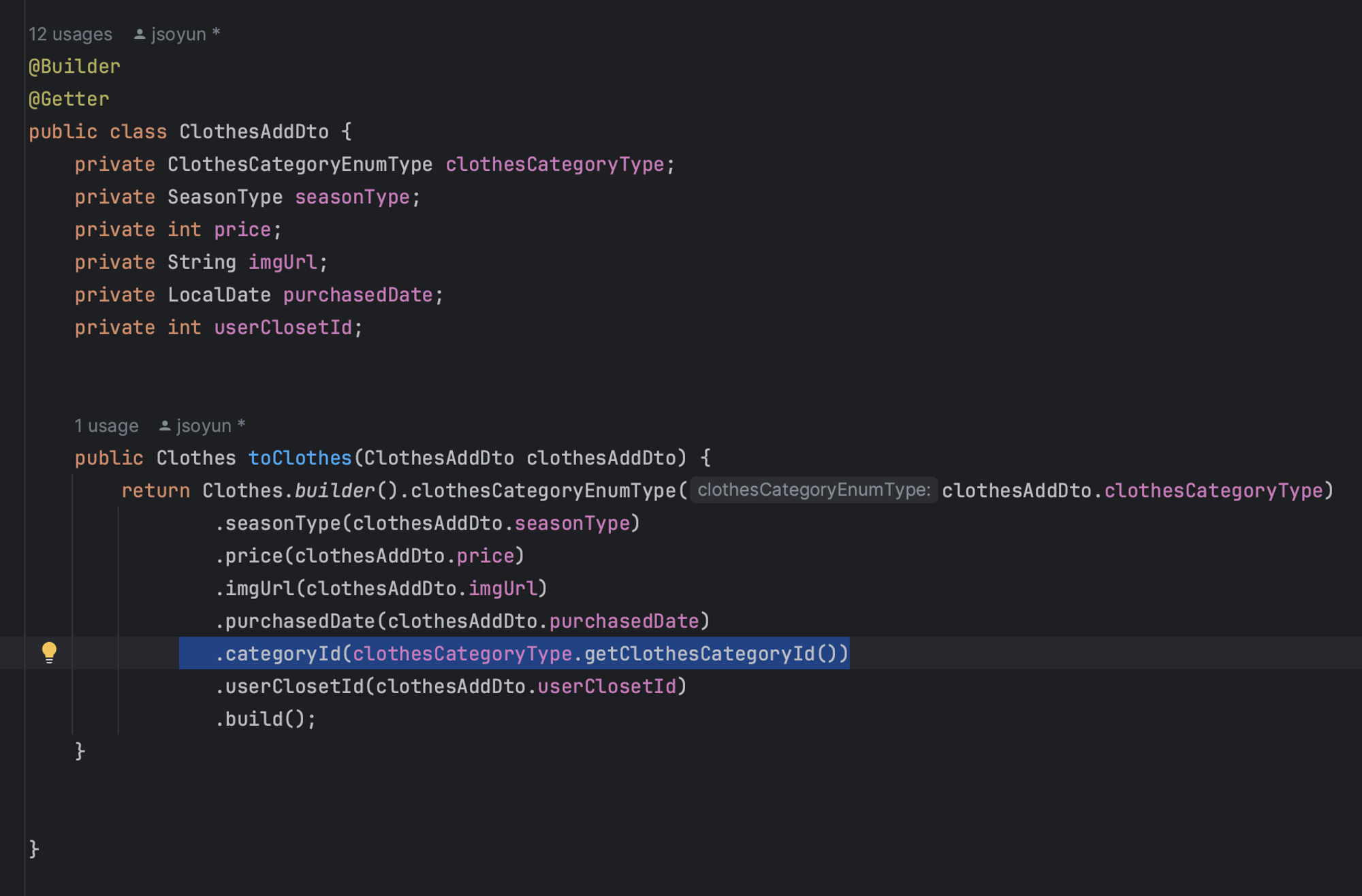Click the LocalDate type in field declaration
This screenshot has height=896, width=1362.
click(x=219, y=295)
